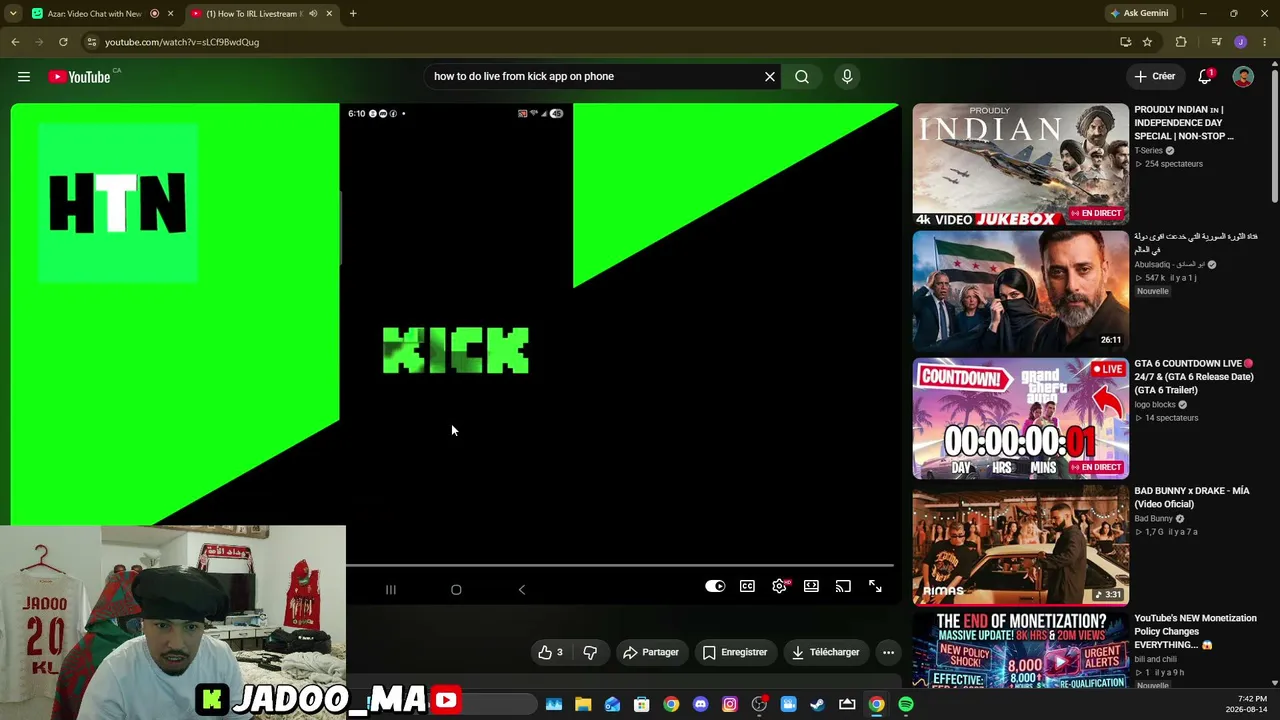1280x720 pixels.
Task: Open Instagram from the taskbar
Action: point(730,704)
